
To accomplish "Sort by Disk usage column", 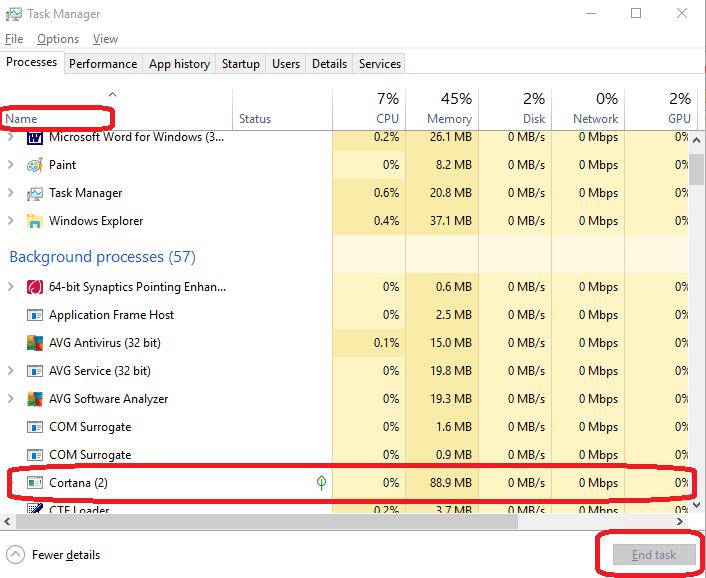I will 515,110.
